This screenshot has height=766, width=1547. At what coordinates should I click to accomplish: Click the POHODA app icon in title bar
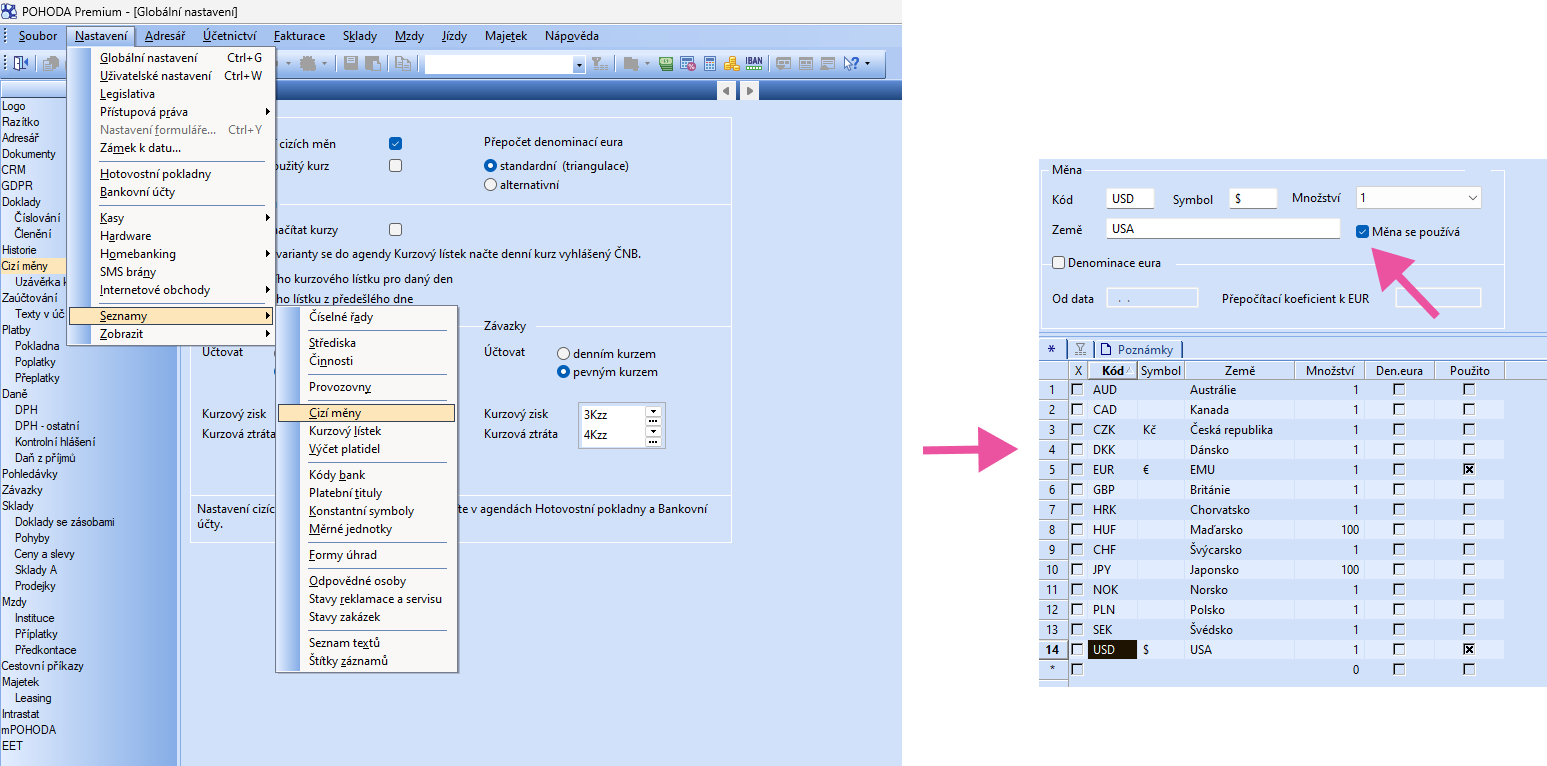10,11
